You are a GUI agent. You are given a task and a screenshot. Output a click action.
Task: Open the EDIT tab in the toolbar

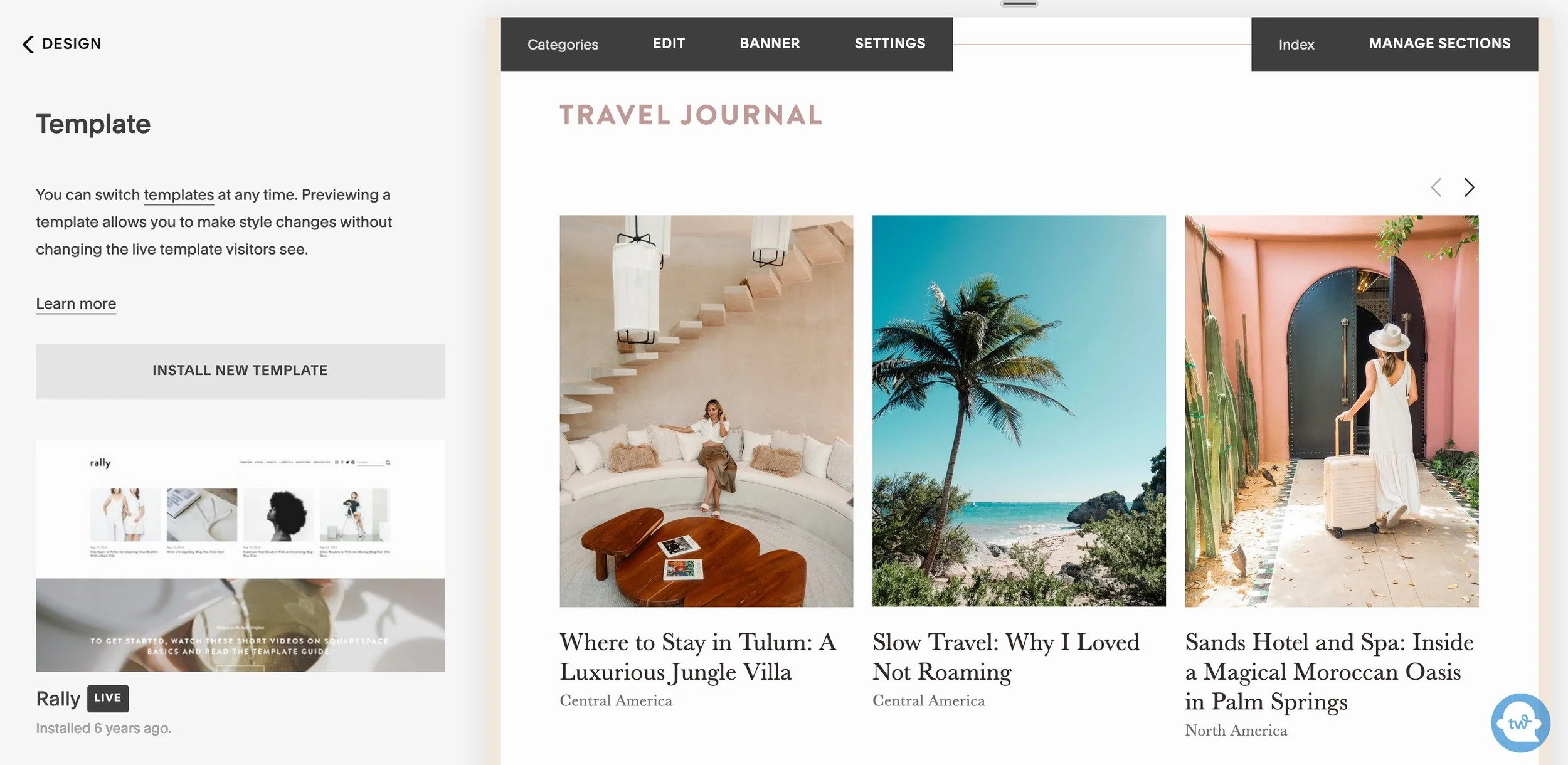(669, 43)
